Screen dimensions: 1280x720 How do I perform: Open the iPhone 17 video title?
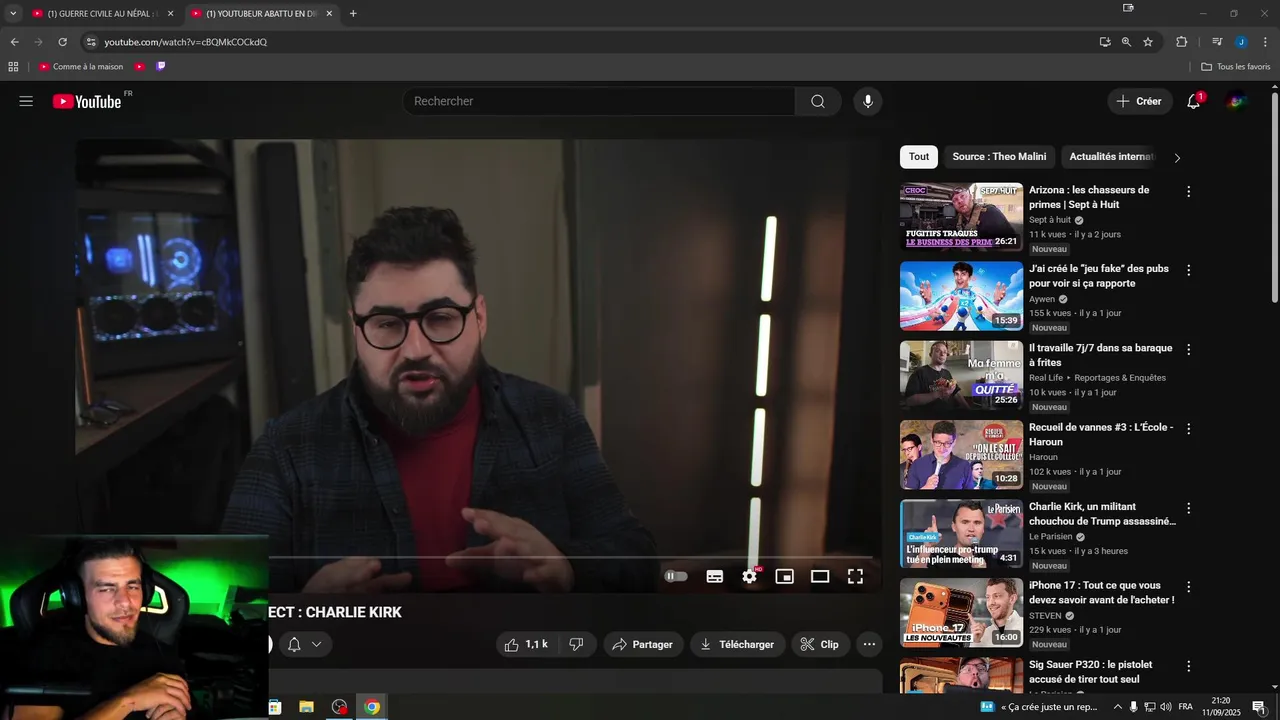click(1101, 592)
